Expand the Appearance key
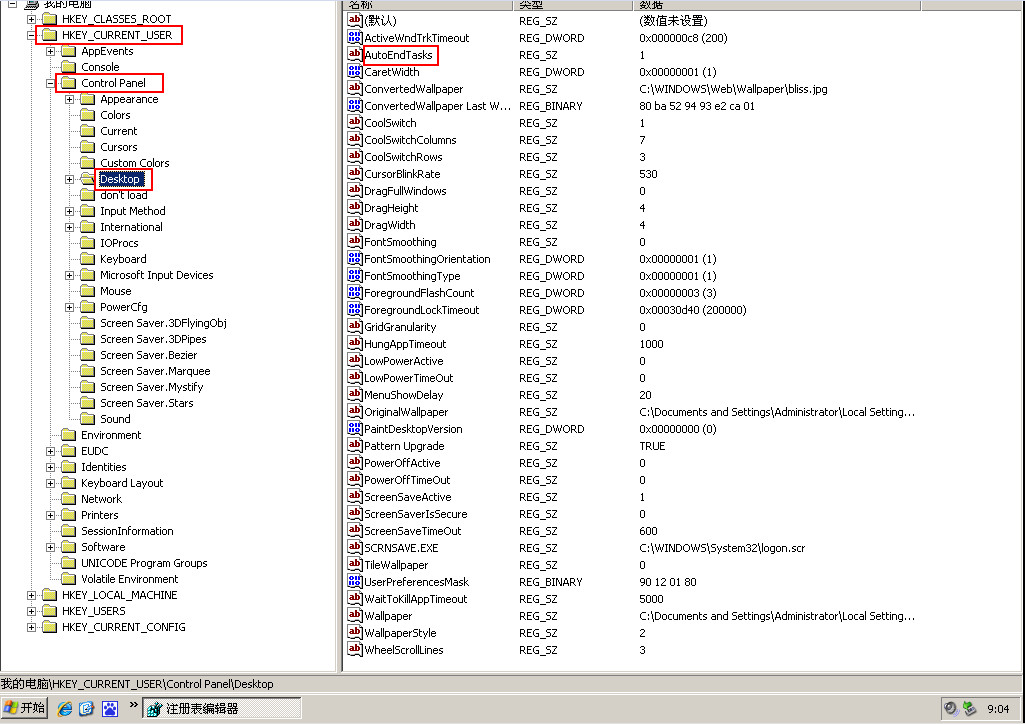 tap(70, 99)
